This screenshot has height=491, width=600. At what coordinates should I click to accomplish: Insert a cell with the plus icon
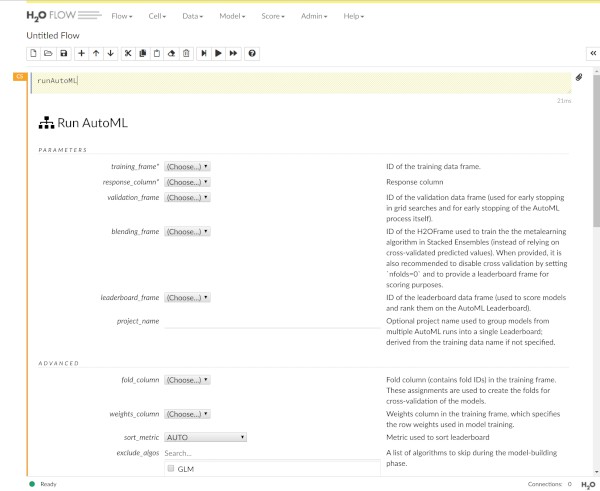(x=81, y=53)
